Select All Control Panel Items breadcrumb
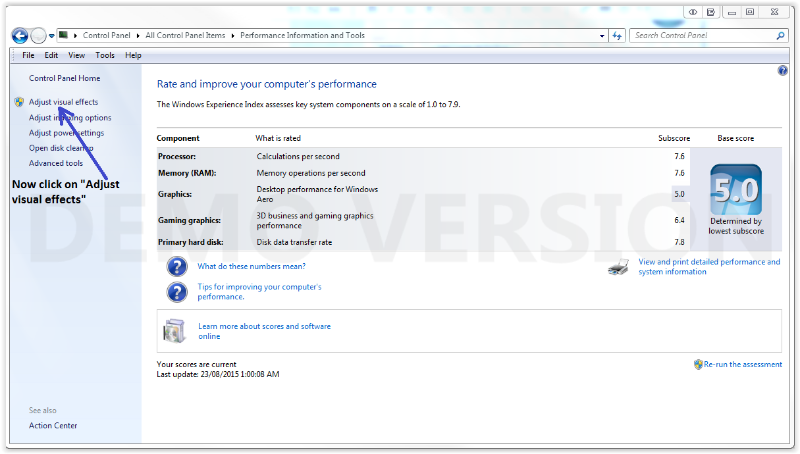Viewport: 800px width, 454px height. [185, 35]
